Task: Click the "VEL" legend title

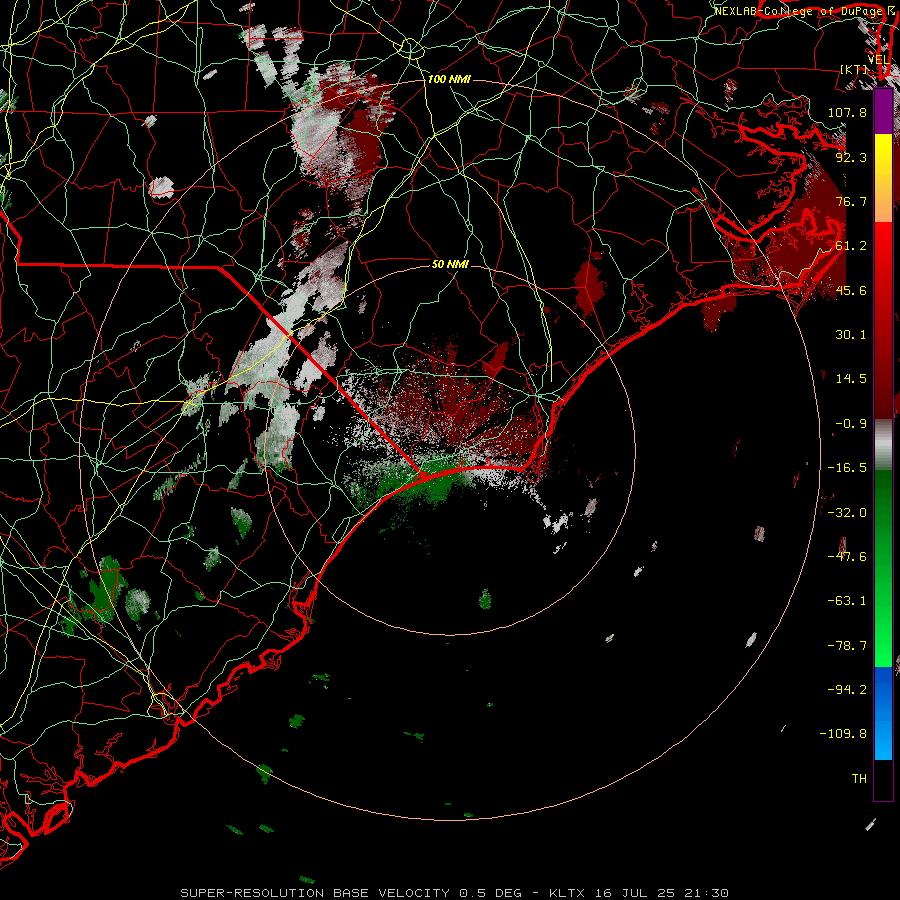Action: click(x=878, y=60)
